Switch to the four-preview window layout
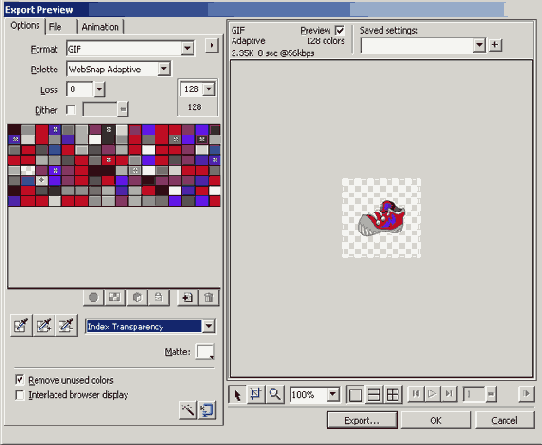 tap(393, 395)
